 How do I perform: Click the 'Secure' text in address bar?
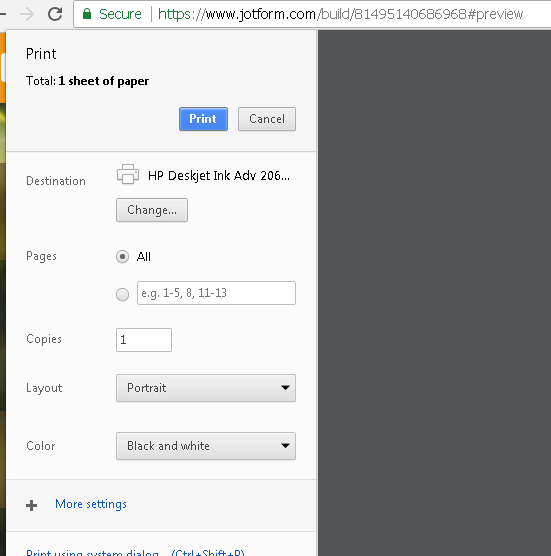coord(120,14)
